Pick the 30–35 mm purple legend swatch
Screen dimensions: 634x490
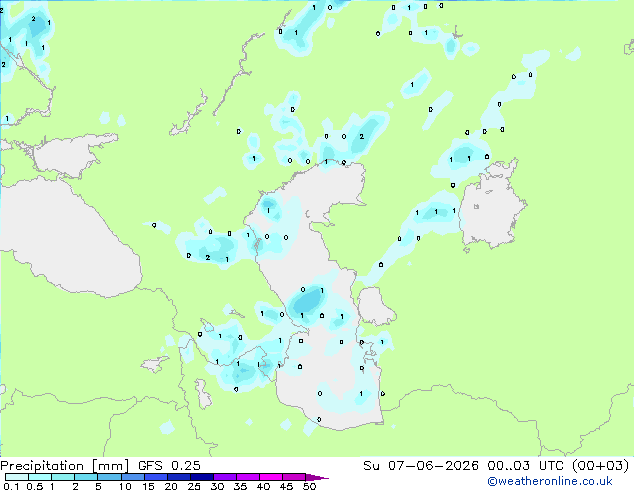[x=225, y=477]
